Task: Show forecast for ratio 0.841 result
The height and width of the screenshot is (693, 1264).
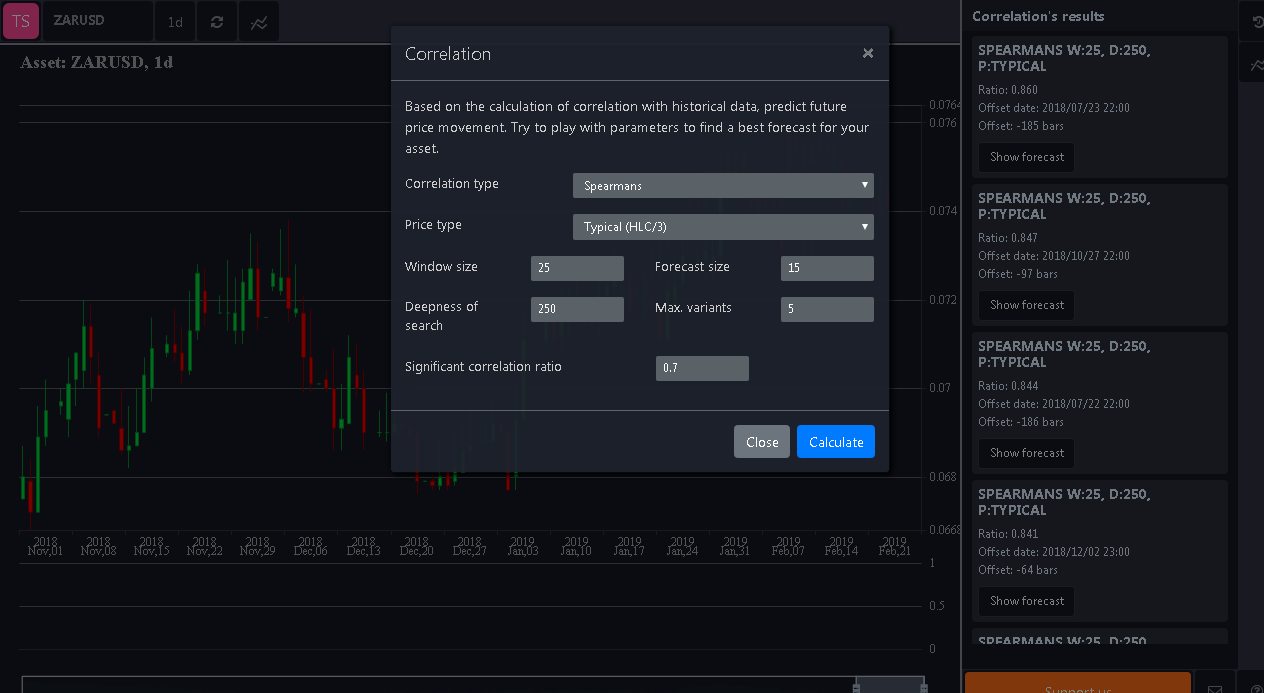Action: [1026, 601]
